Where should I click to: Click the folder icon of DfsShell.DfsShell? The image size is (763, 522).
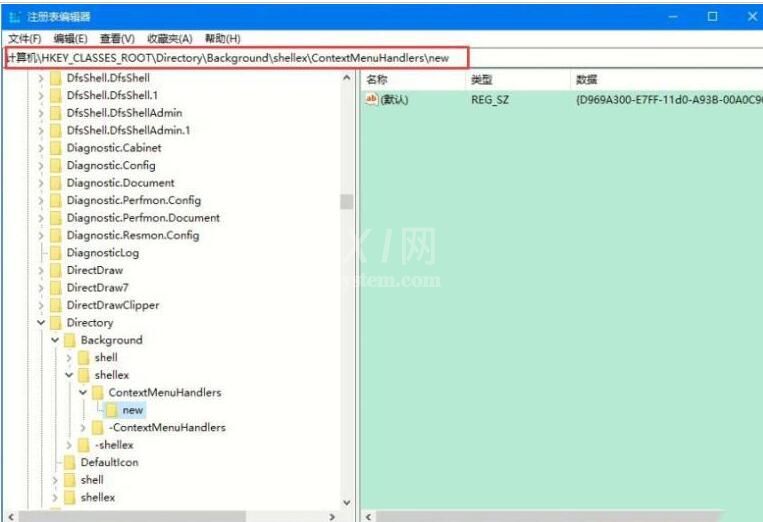coord(56,78)
